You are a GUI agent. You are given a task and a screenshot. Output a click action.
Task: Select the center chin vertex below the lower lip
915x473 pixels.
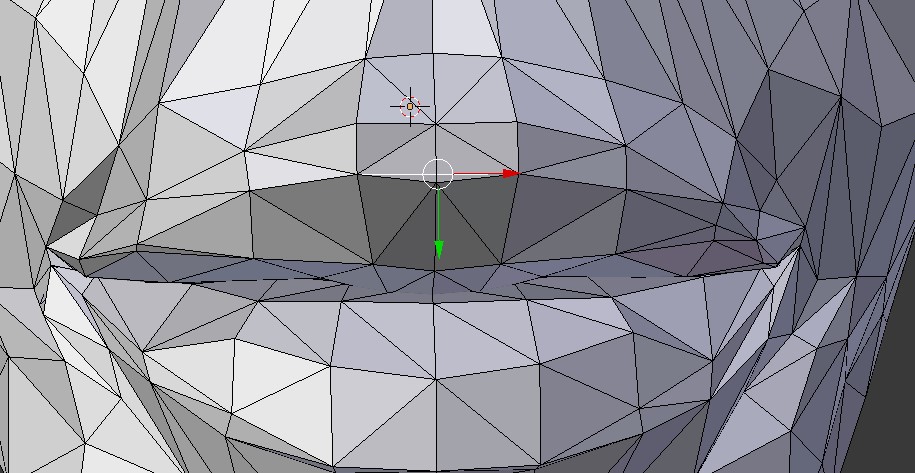[436, 379]
